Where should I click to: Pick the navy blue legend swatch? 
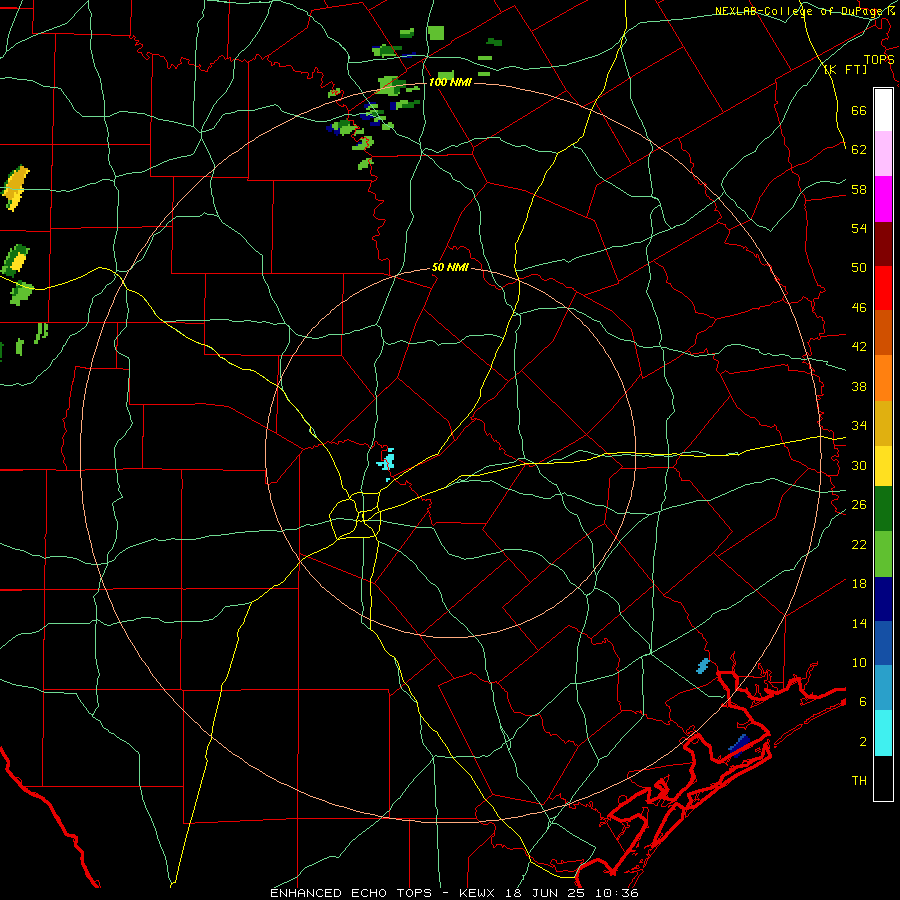point(883,599)
